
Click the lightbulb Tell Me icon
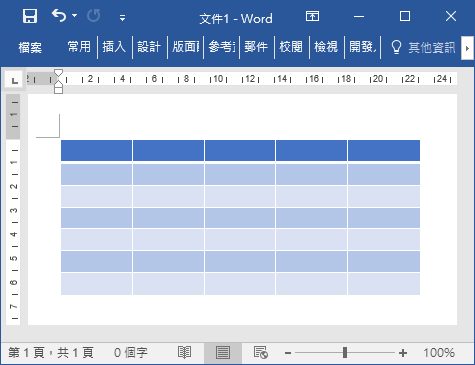click(x=396, y=47)
